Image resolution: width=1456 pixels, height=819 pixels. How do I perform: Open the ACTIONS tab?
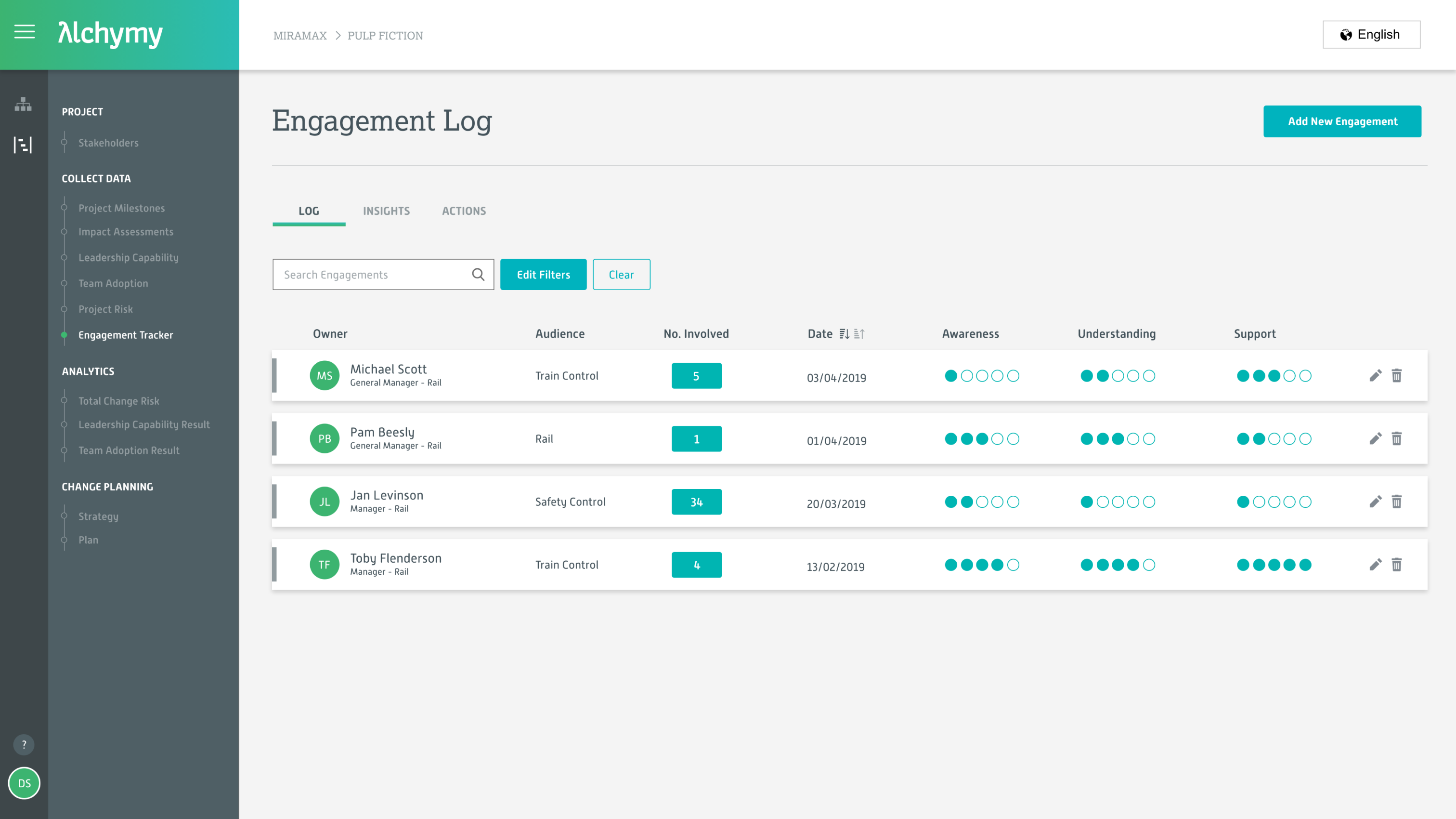(464, 211)
